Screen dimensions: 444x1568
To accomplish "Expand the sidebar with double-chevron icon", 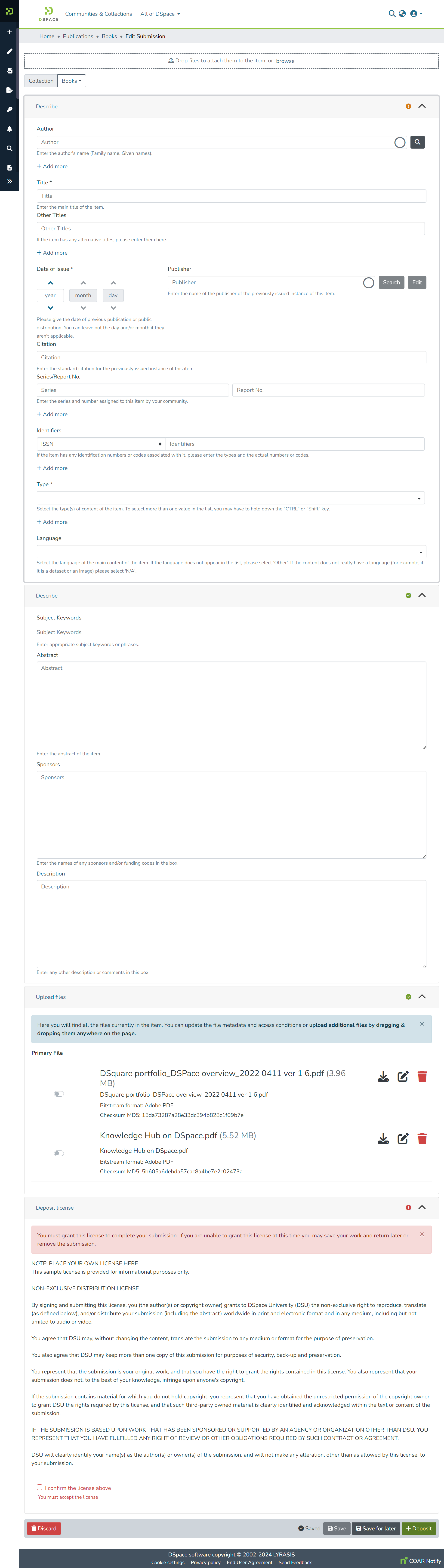I will point(9,181).
